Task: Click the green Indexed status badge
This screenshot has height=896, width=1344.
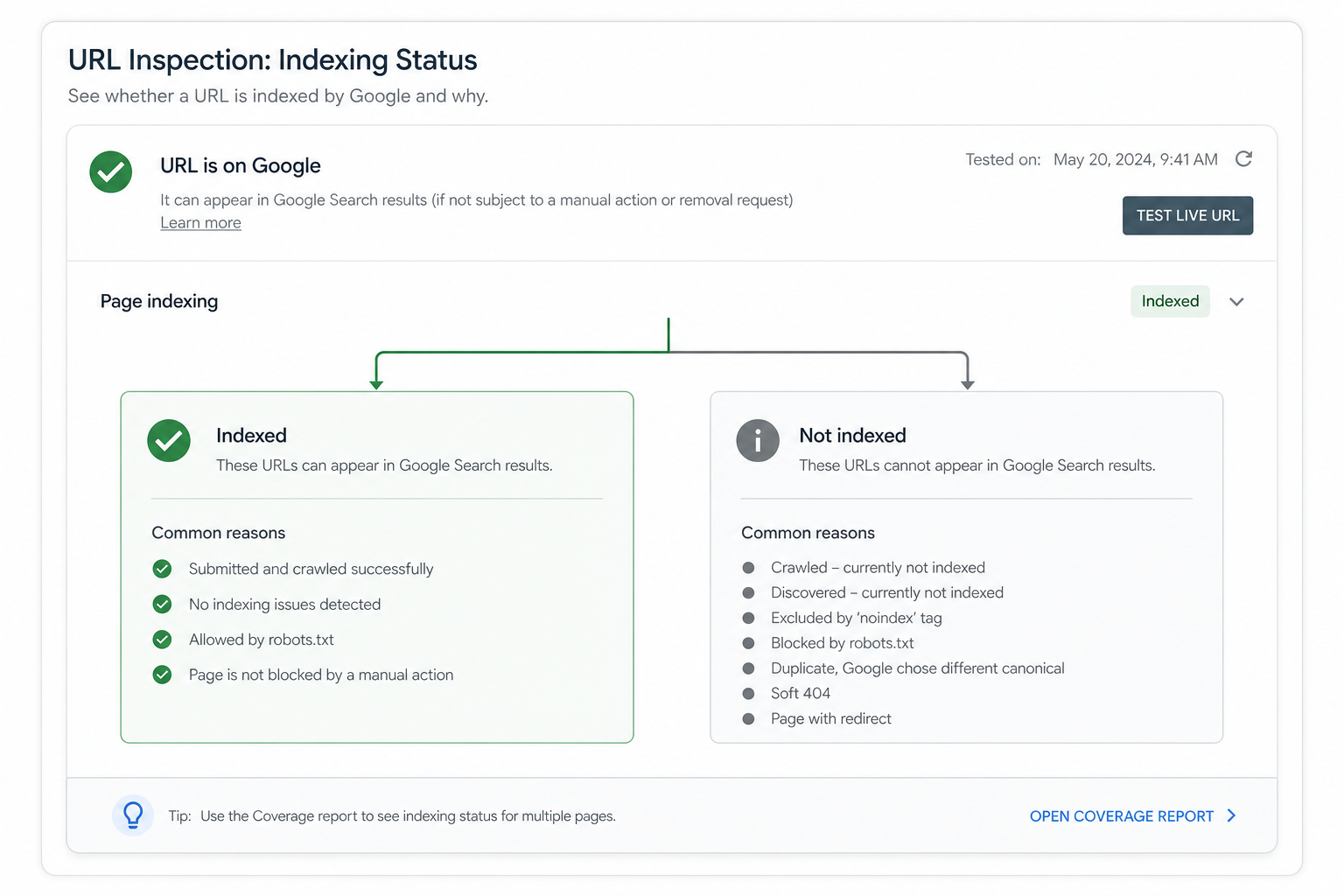Action: point(1170,301)
